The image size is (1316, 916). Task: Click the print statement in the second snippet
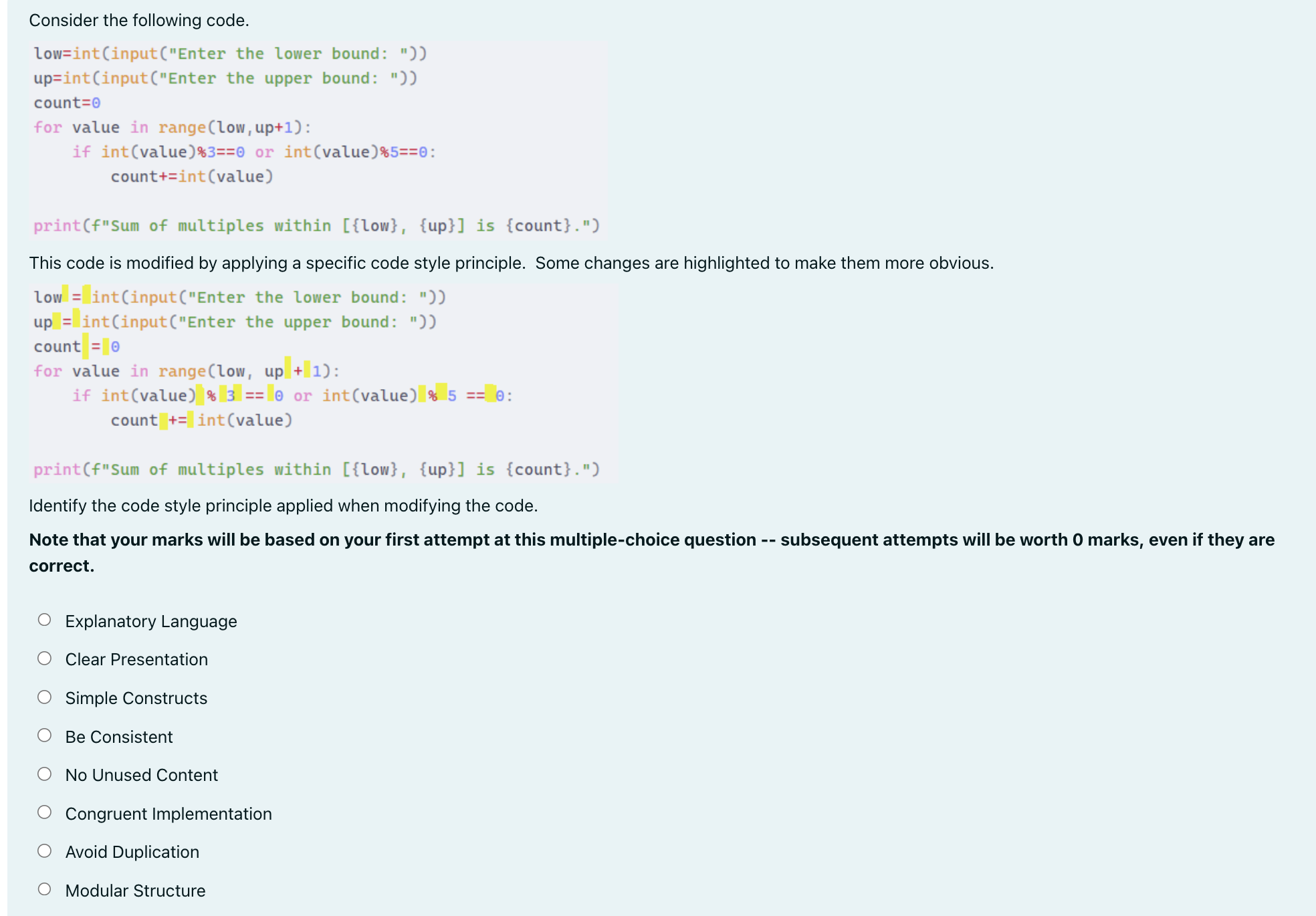pyautogui.click(x=314, y=469)
